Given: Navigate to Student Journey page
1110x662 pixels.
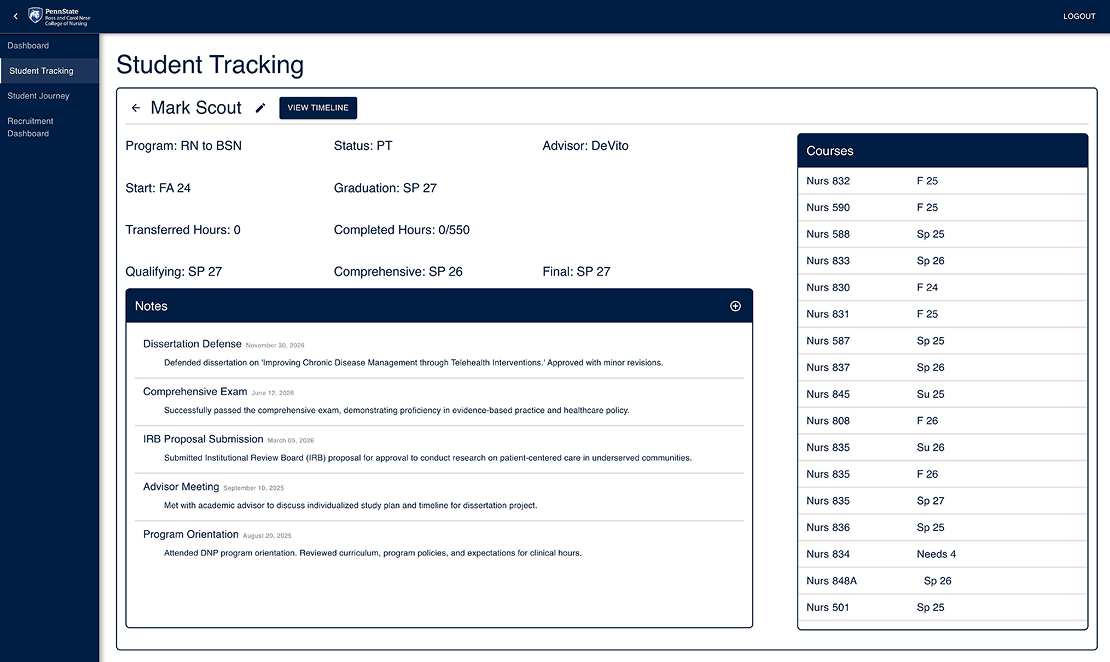Looking at the screenshot, I should pyautogui.click(x=38, y=96).
